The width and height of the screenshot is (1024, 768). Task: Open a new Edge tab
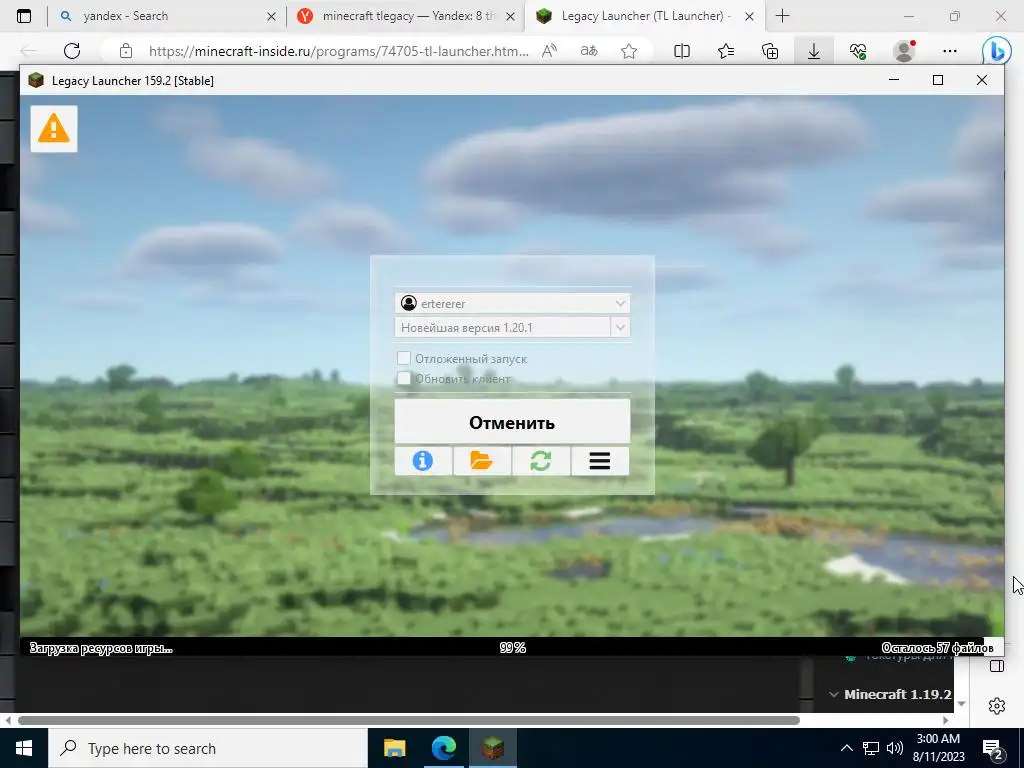(x=782, y=16)
